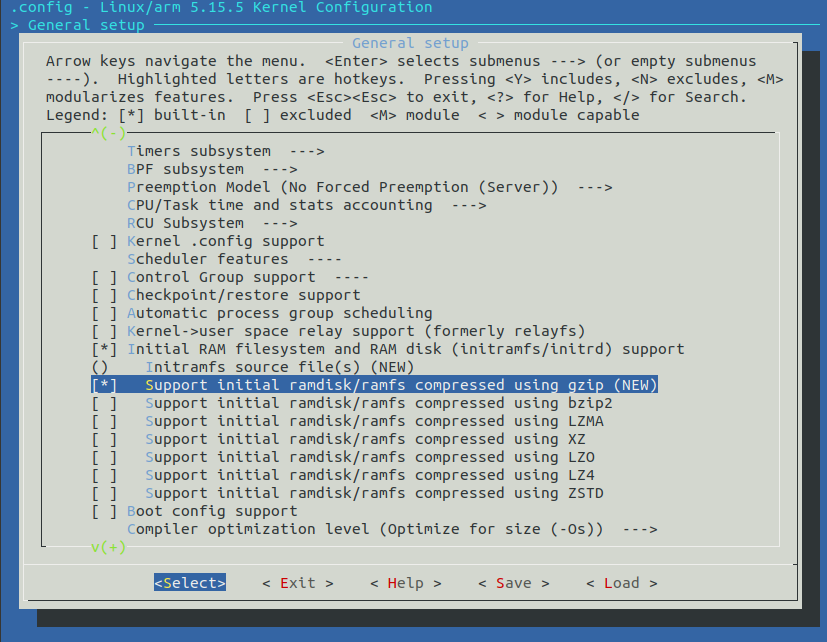
Task: Click the Save button
Action: click(x=514, y=582)
